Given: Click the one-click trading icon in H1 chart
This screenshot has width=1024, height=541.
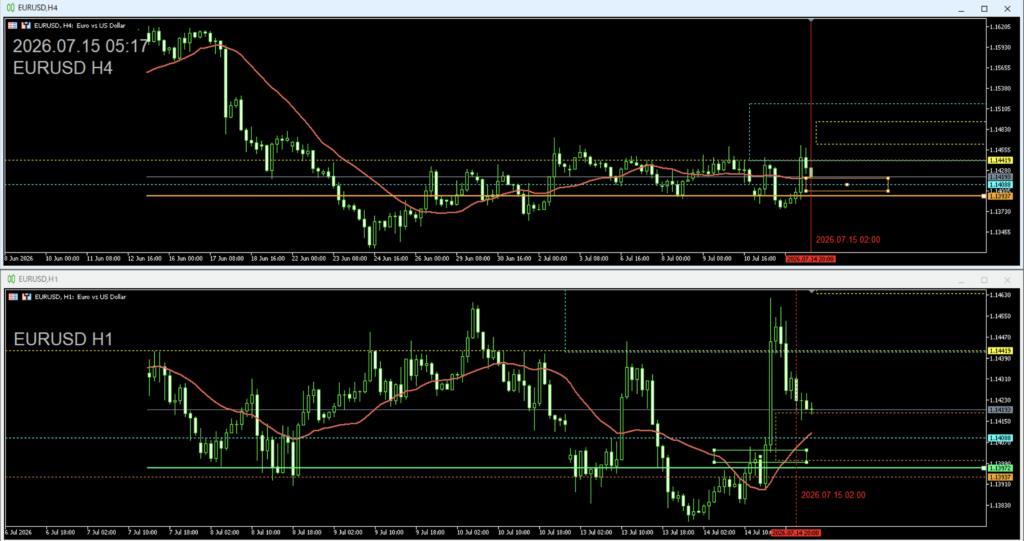Looking at the screenshot, I should tap(26, 297).
